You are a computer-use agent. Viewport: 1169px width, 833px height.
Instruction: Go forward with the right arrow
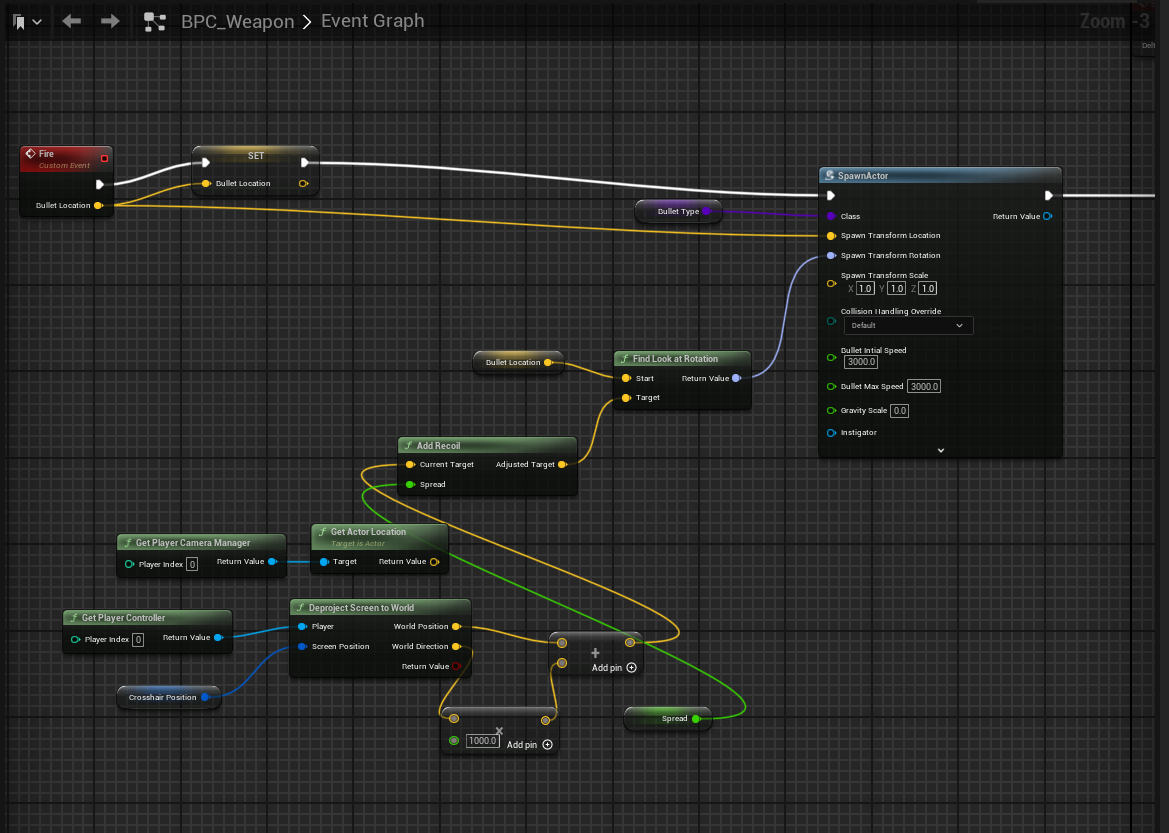coord(110,21)
